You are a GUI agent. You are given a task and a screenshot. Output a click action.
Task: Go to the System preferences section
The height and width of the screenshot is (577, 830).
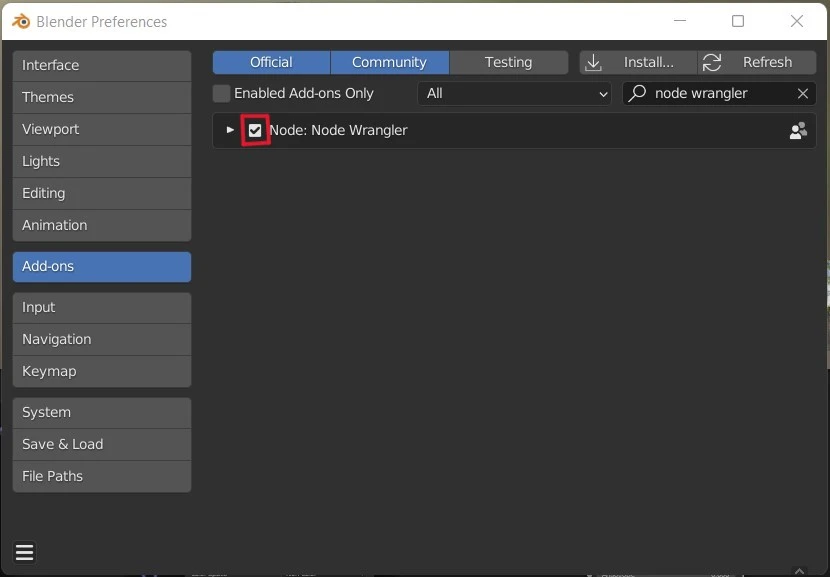102,412
